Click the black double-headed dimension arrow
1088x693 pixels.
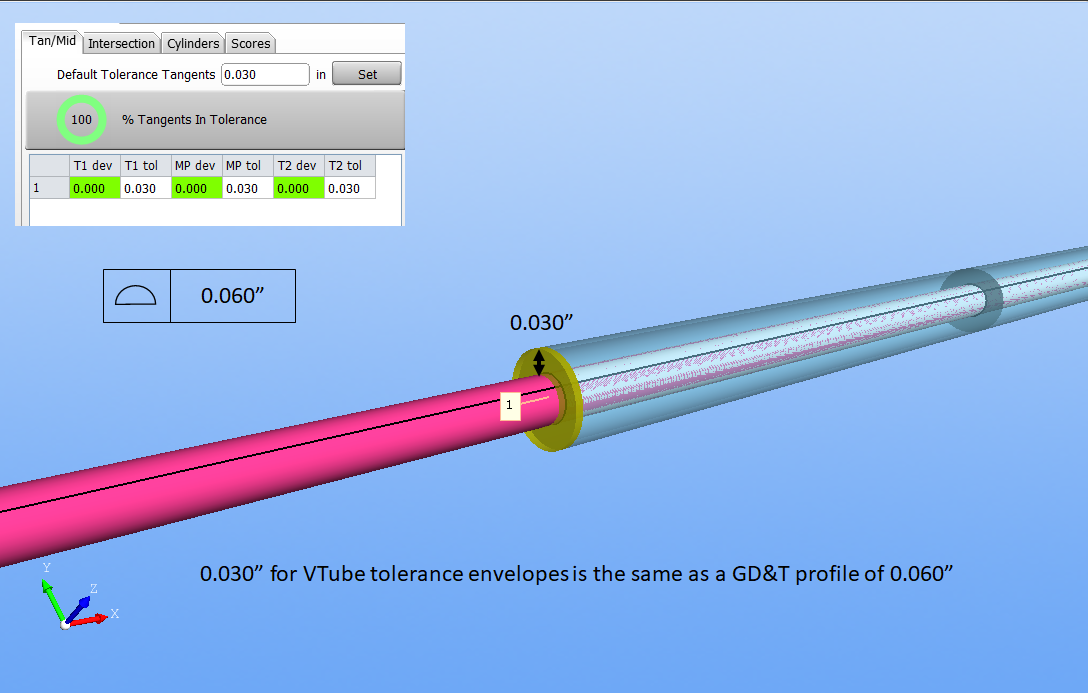click(x=539, y=363)
